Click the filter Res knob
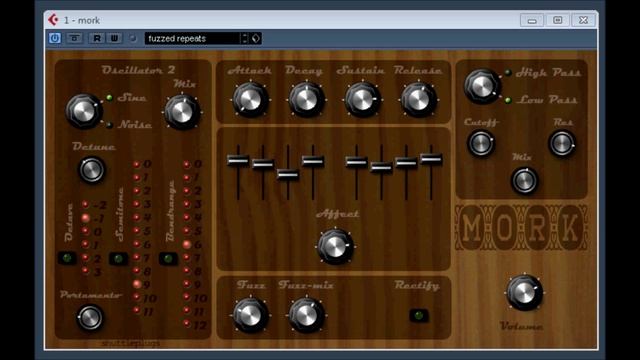 562,143
